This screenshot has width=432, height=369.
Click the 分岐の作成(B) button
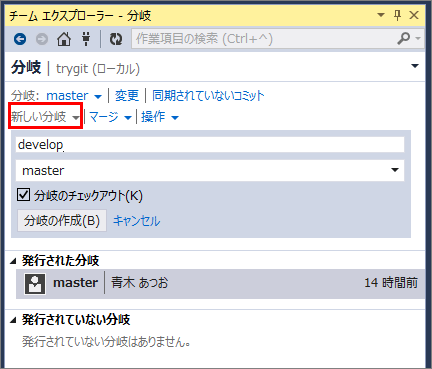(62, 220)
